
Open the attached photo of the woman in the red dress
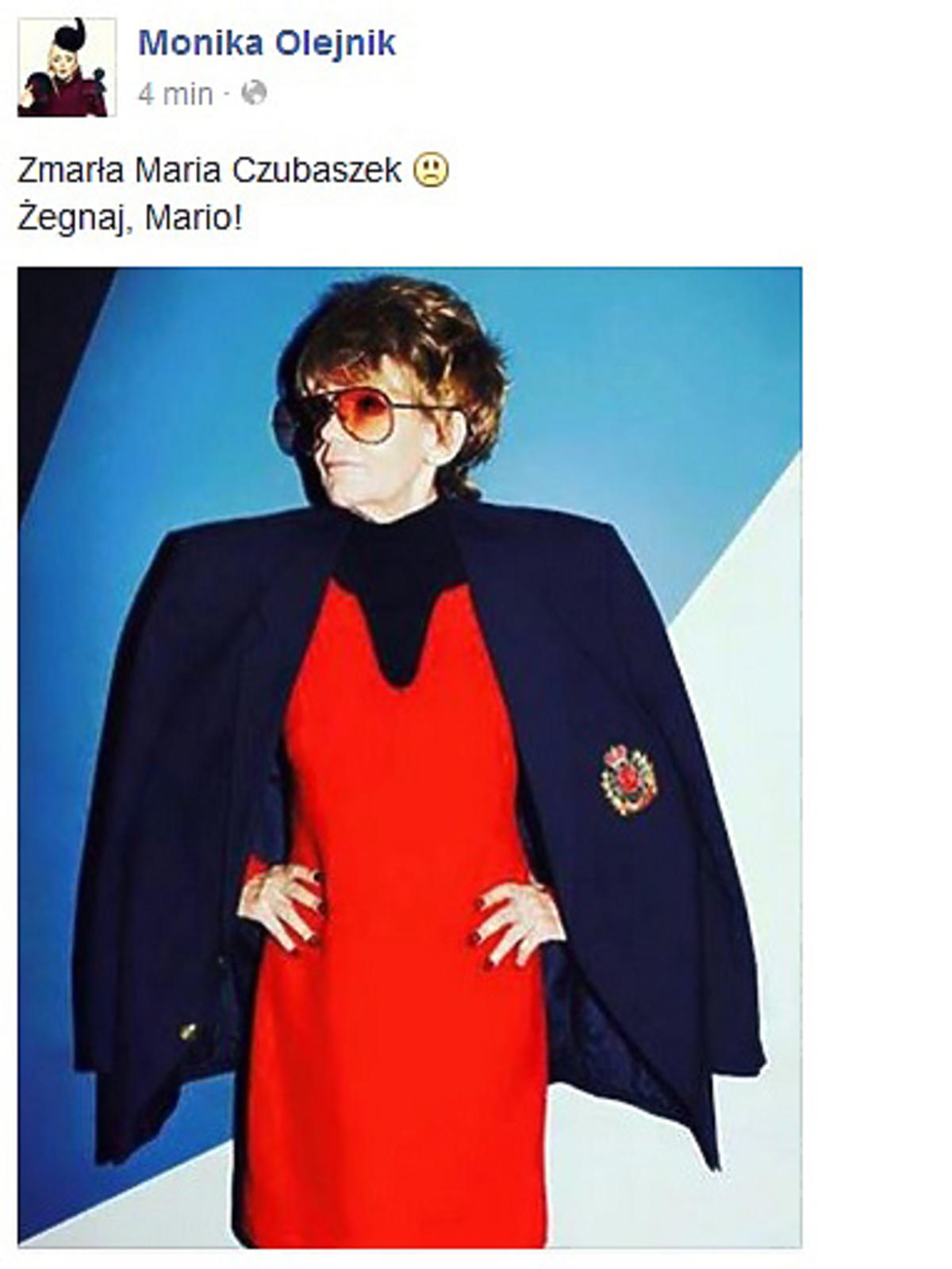point(409,756)
